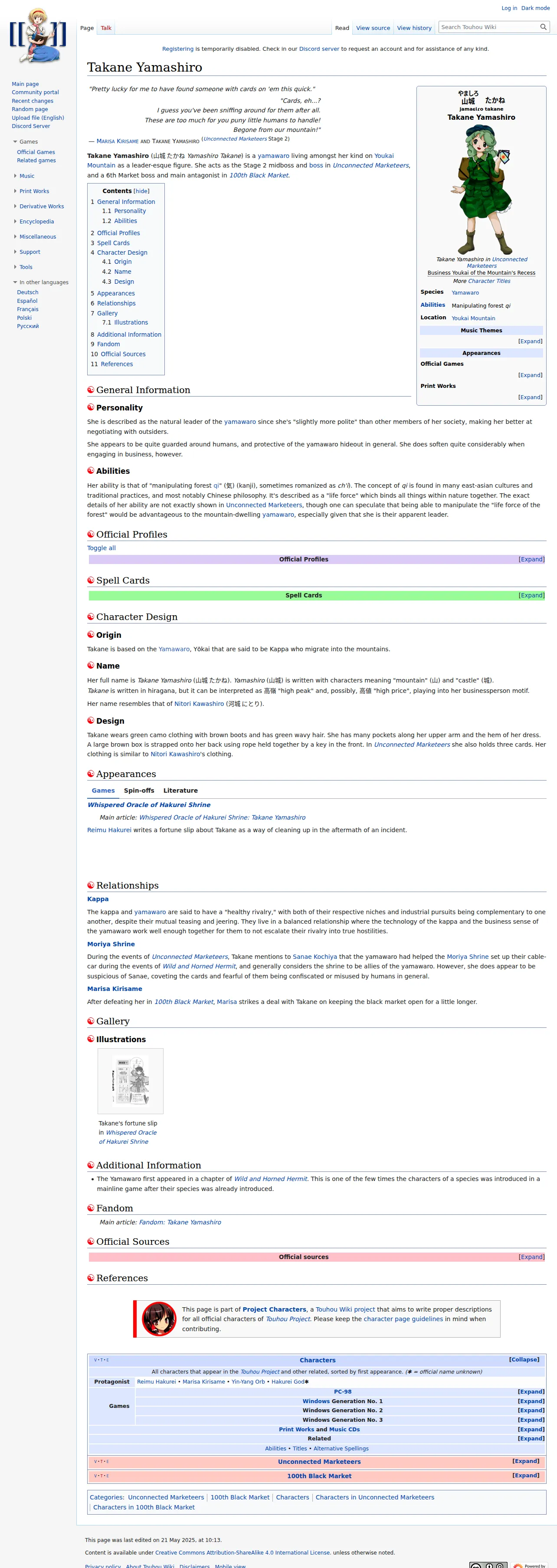Switch Appearances to the Literature tab
The width and height of the screenshot is (557, 1568).
tap(180, 791)
